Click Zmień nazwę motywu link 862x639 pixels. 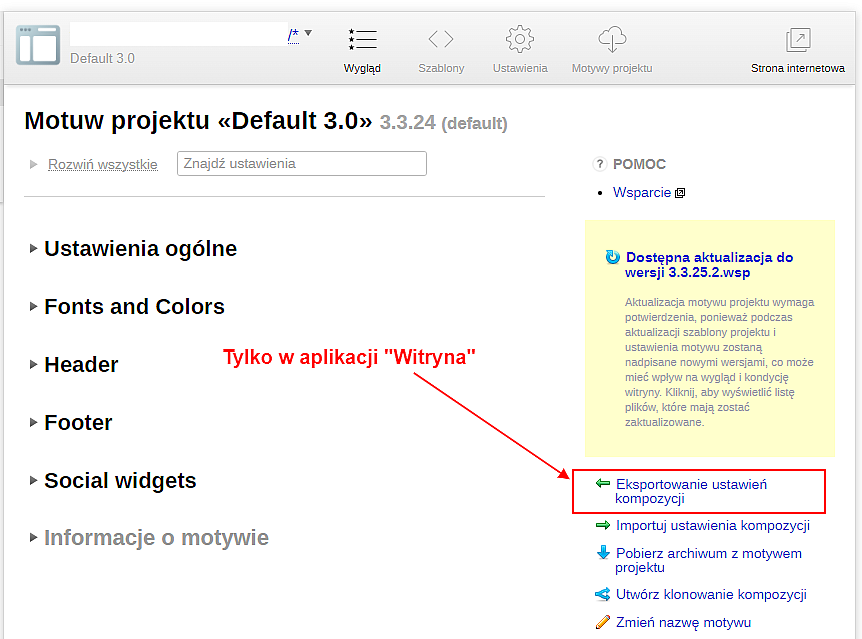683,623
